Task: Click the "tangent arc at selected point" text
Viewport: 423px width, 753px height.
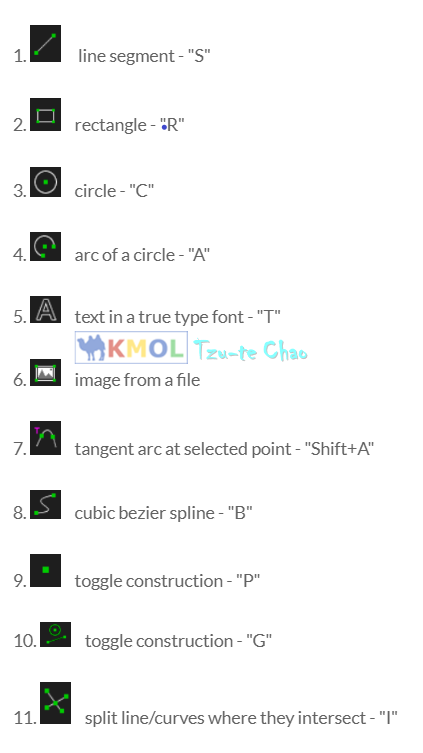Action: click(183, 449)
